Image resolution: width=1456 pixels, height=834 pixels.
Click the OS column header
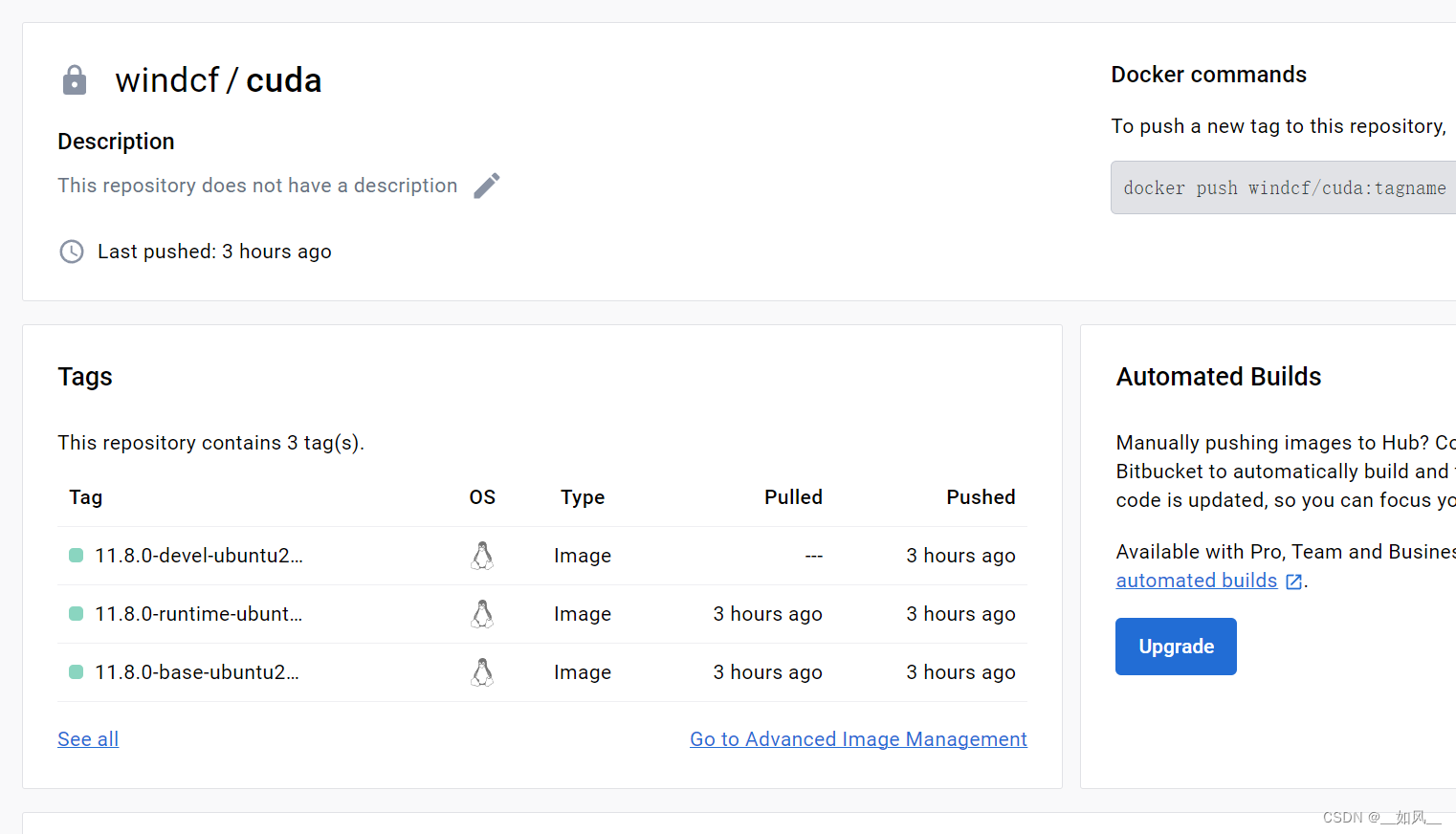pos(482,497)
